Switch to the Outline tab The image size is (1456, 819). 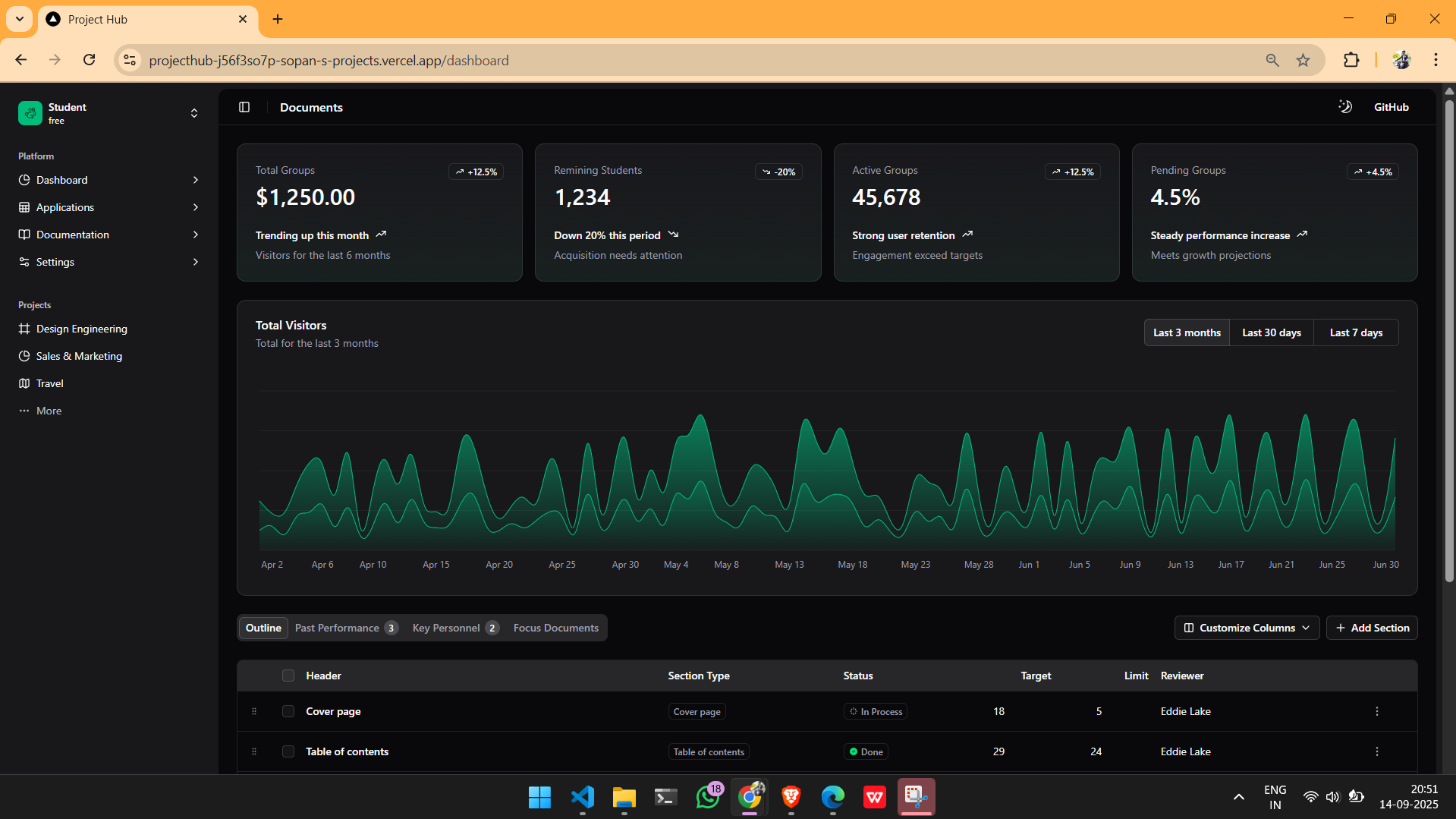pyautogui.click(x=263, y=628)
